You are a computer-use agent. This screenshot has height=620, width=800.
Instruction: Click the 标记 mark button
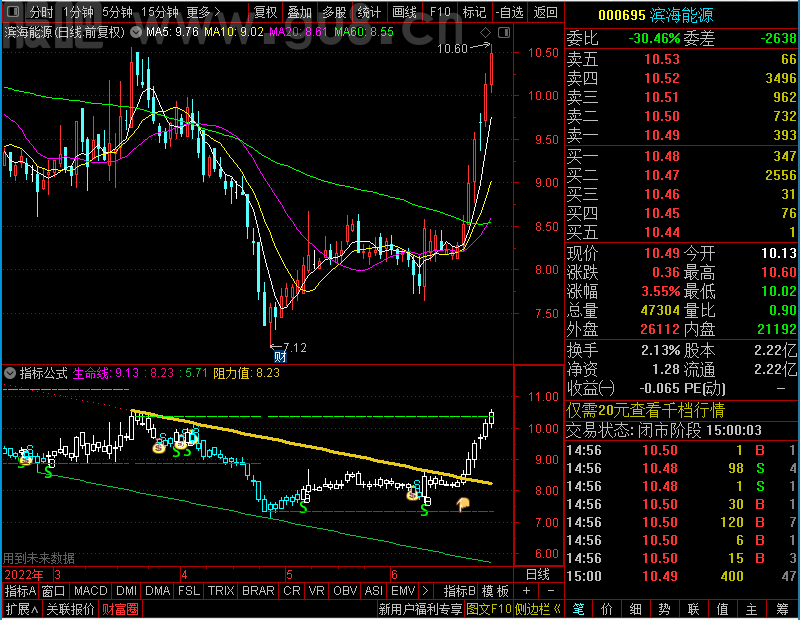point(474,12)
